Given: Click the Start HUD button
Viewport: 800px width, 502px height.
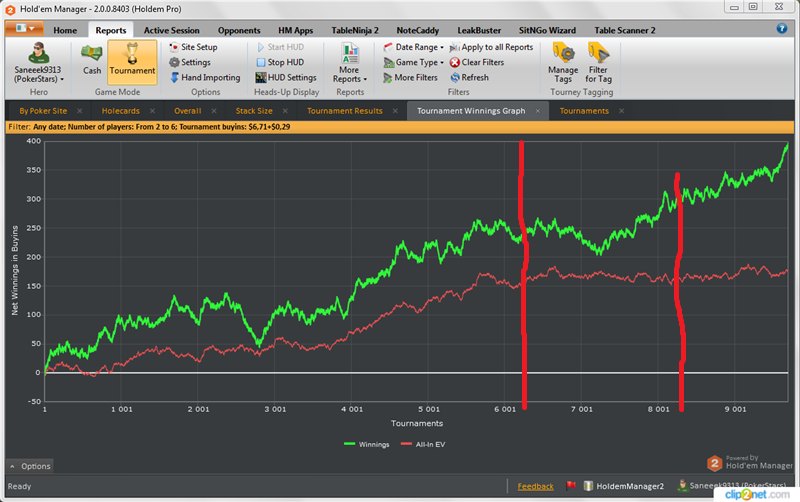Looking at the screenshot, I should (280, 47).
